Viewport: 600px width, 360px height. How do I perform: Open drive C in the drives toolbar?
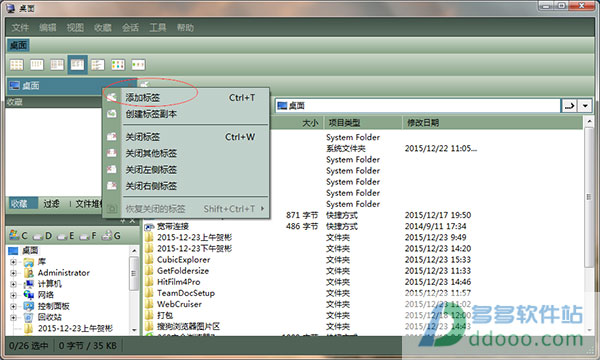(18, 235)
